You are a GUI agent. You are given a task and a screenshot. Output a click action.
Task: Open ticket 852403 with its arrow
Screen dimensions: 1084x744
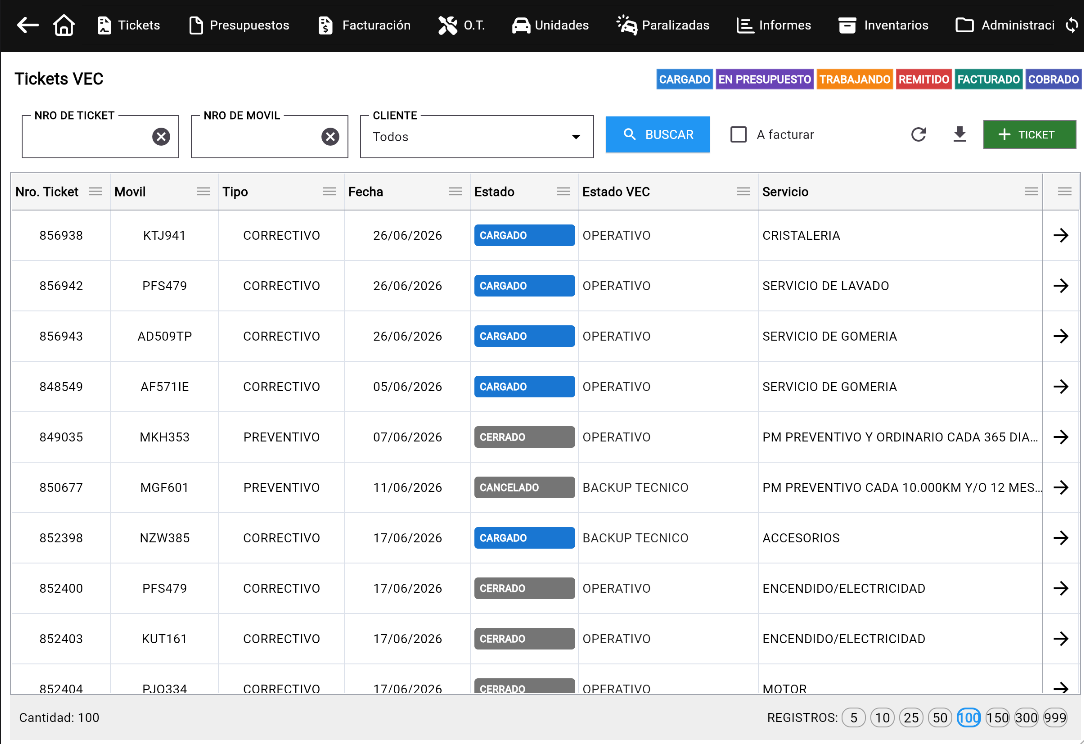[1060, 639]
